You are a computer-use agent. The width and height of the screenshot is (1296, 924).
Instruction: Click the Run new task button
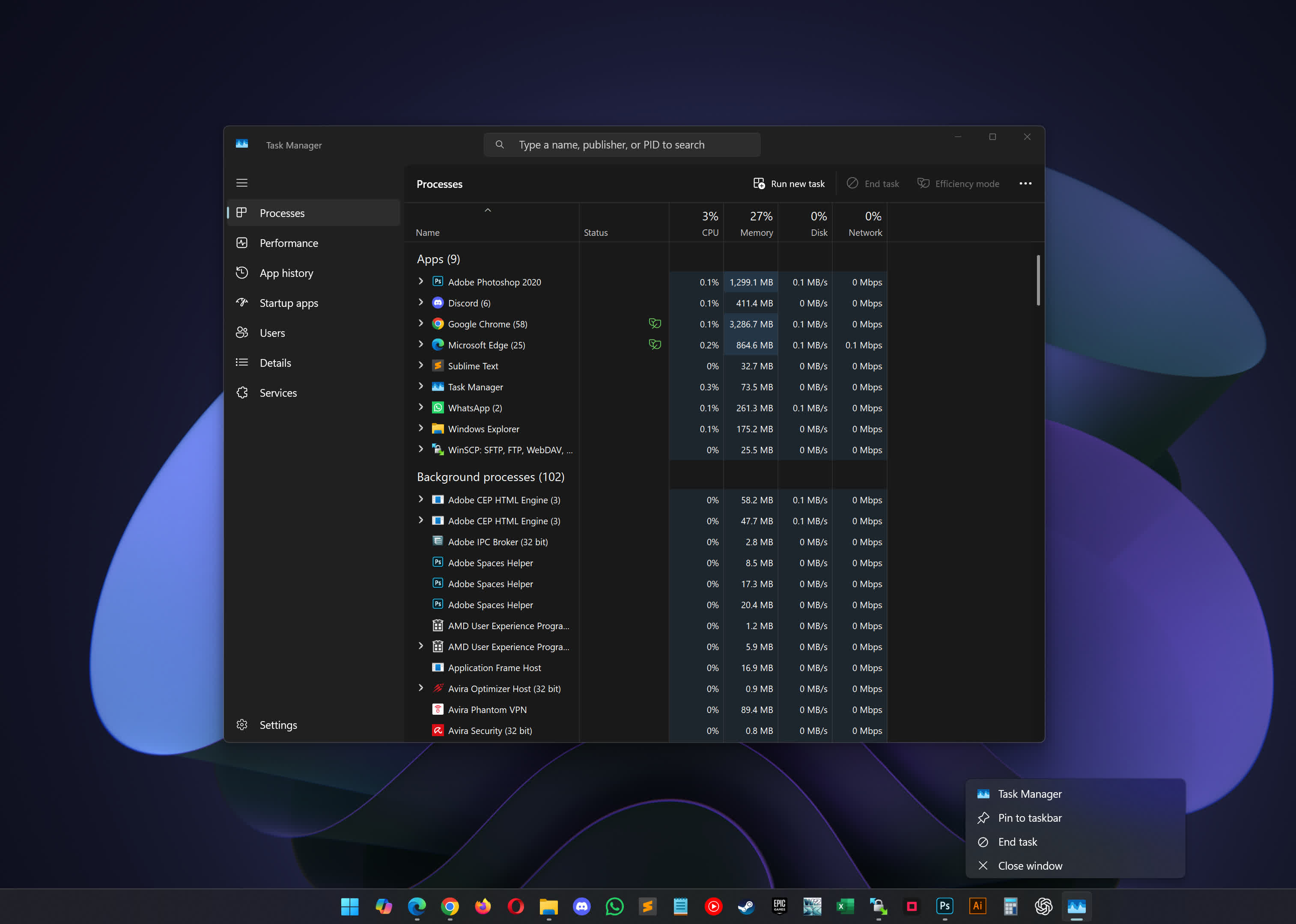coord(789,184)
